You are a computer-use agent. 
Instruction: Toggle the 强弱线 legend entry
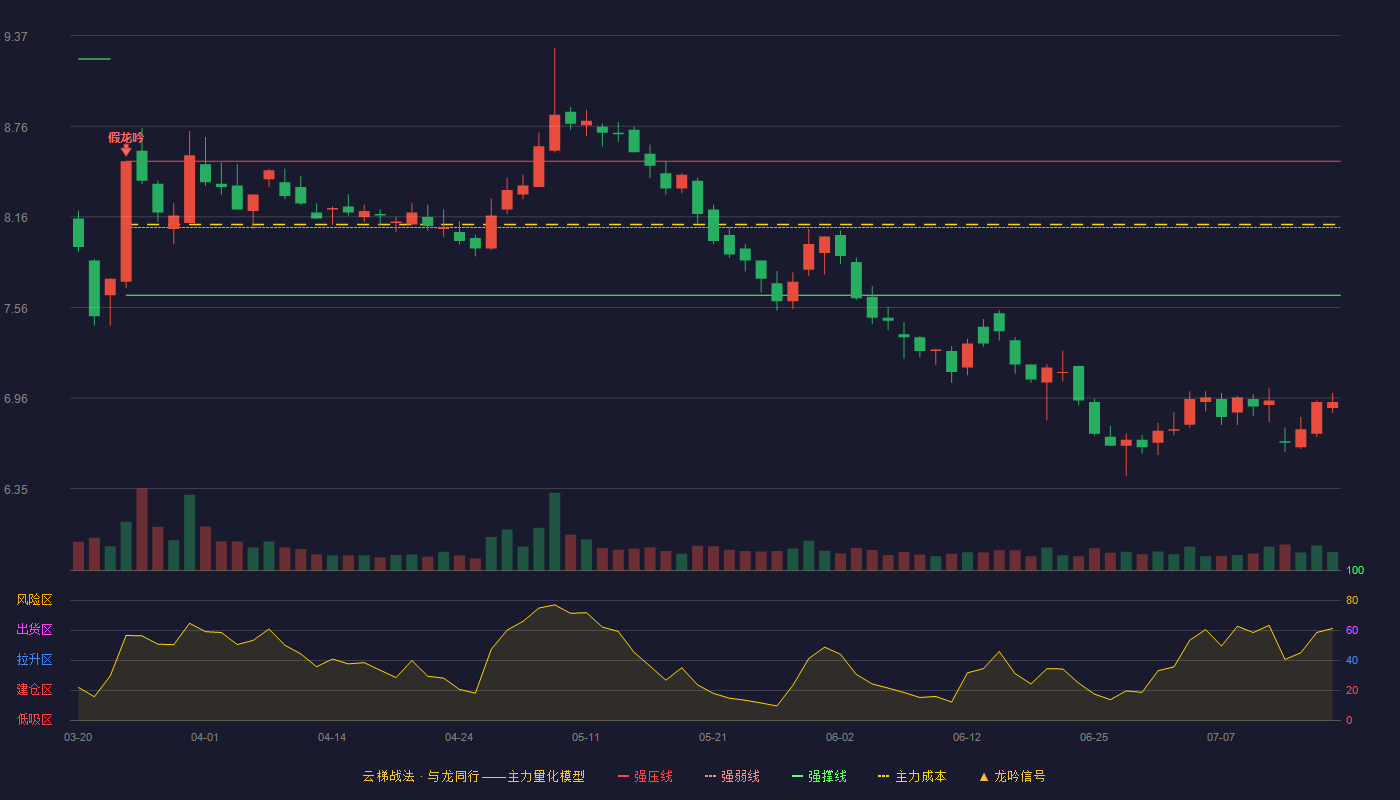click(732, 776)
